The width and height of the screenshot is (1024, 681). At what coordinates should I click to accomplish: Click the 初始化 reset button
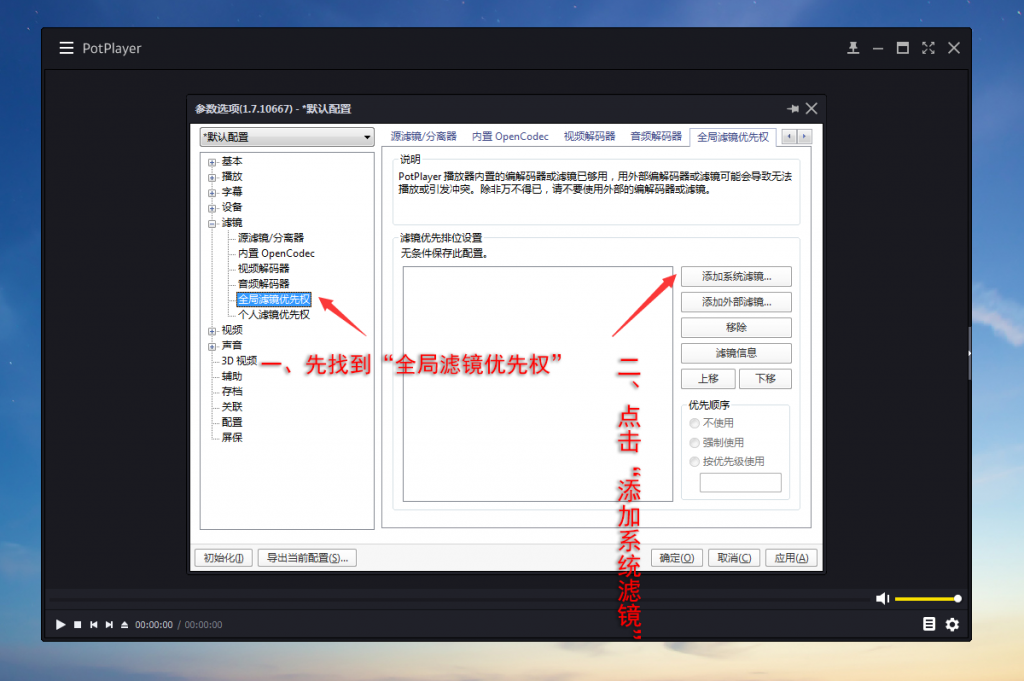[223, 558]
